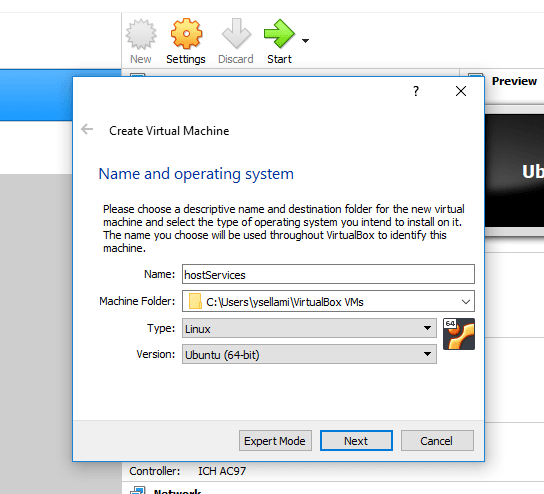This screenshot has width=544, height=494.
Task: Click the Name field containing hostServices
Action: click(328, 274)
